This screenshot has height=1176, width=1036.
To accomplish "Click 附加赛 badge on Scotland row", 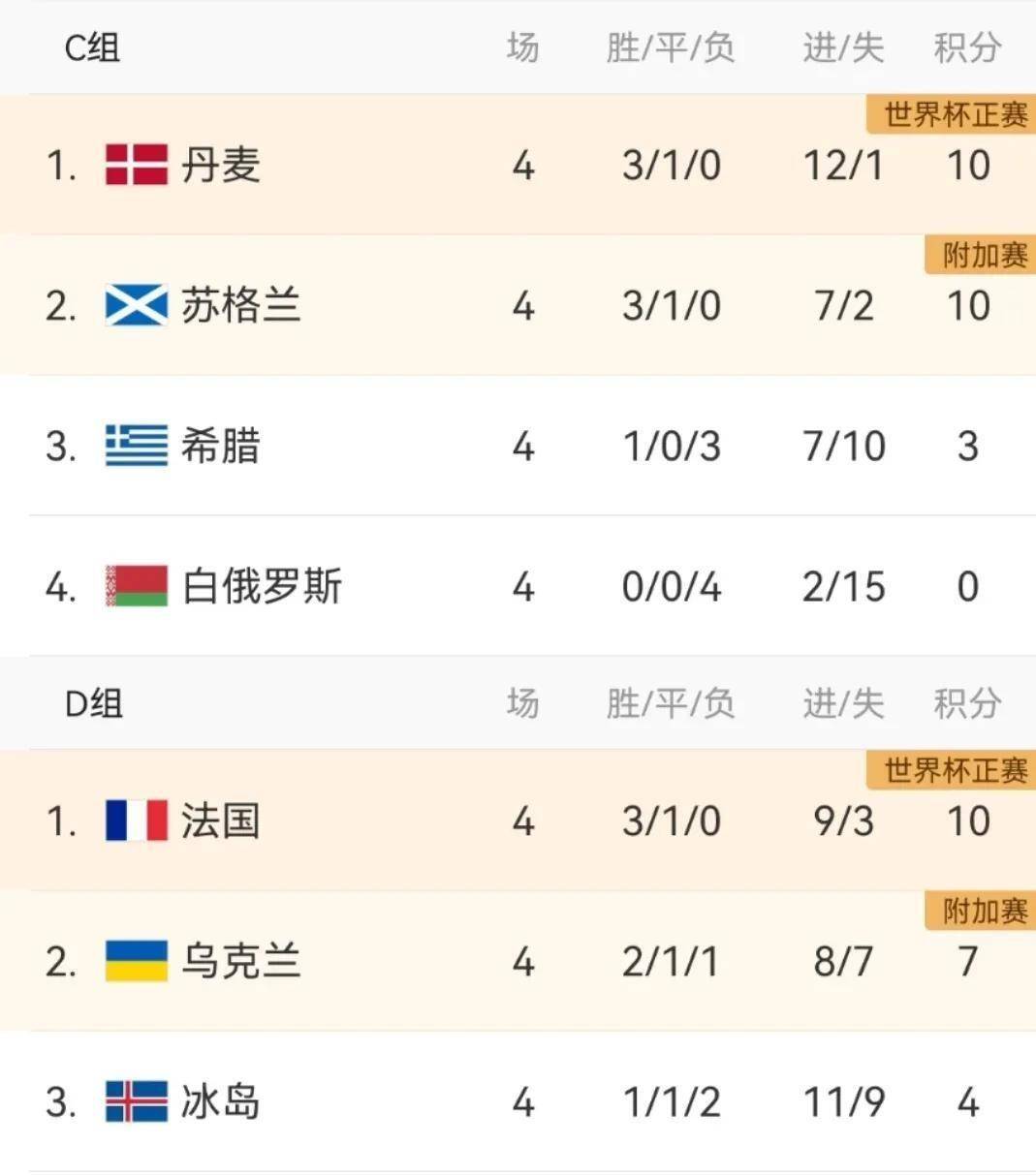I will (x=984, y=256).
